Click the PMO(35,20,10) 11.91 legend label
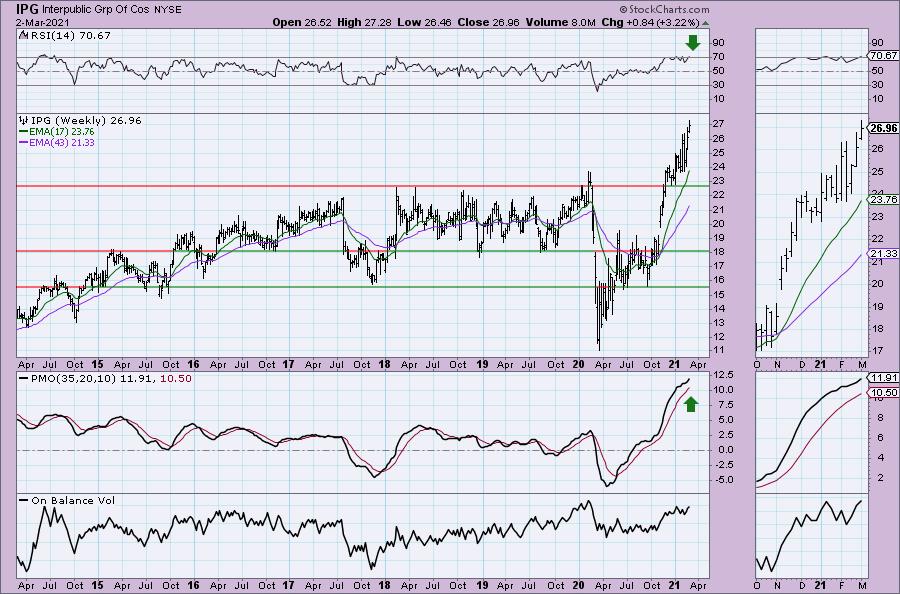This screenshot has height=594, width=900. click(94, 379)
